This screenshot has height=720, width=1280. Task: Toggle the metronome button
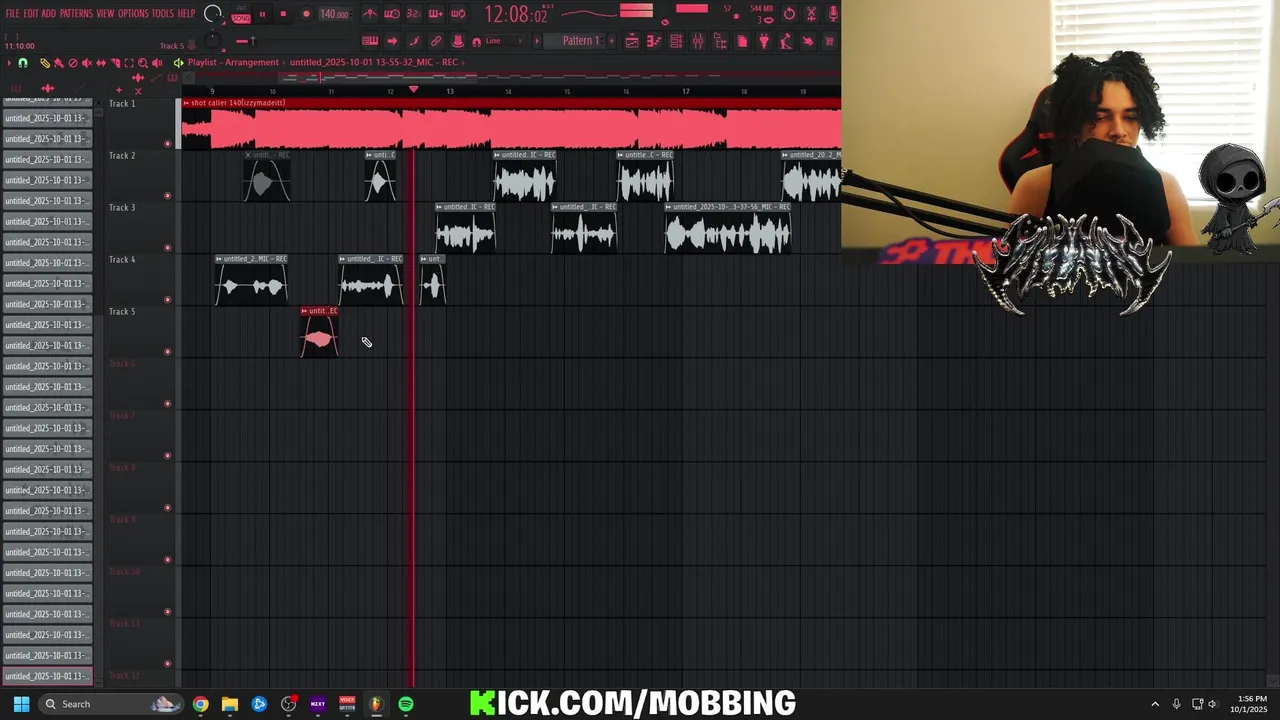pos(369,13)
